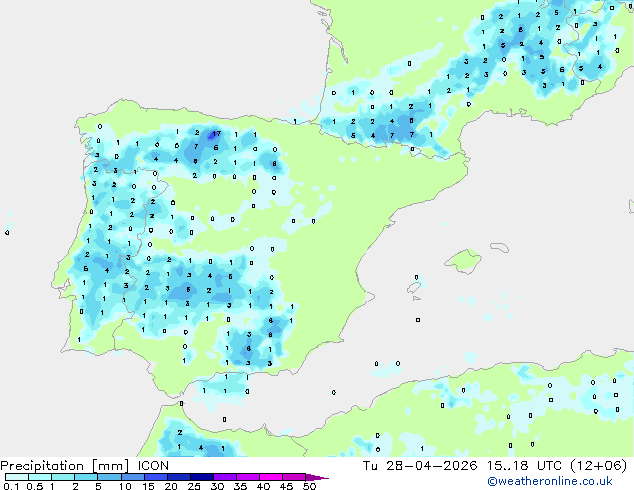Open the weatheronline.co.uk copyright link
The width and height of the screenshot is (634, 490).
(550, 481)
